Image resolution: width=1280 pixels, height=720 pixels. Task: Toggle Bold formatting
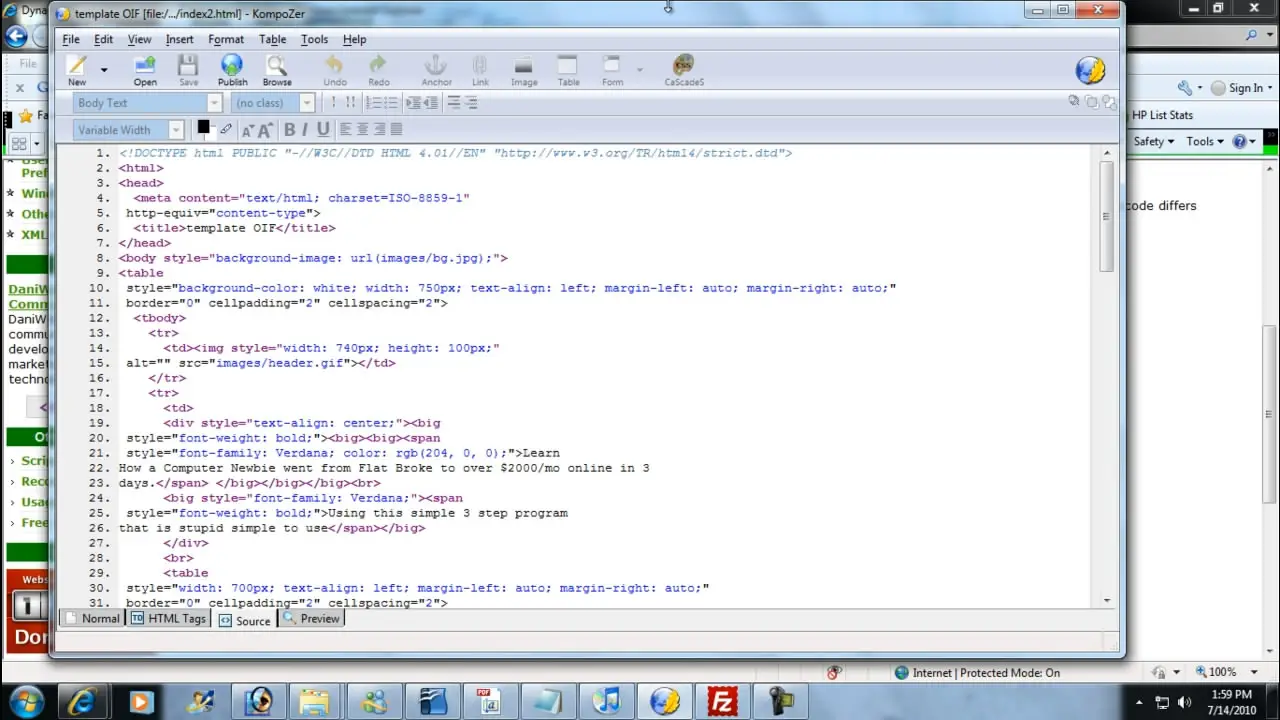pyautogui.click(x=289, y=130)
